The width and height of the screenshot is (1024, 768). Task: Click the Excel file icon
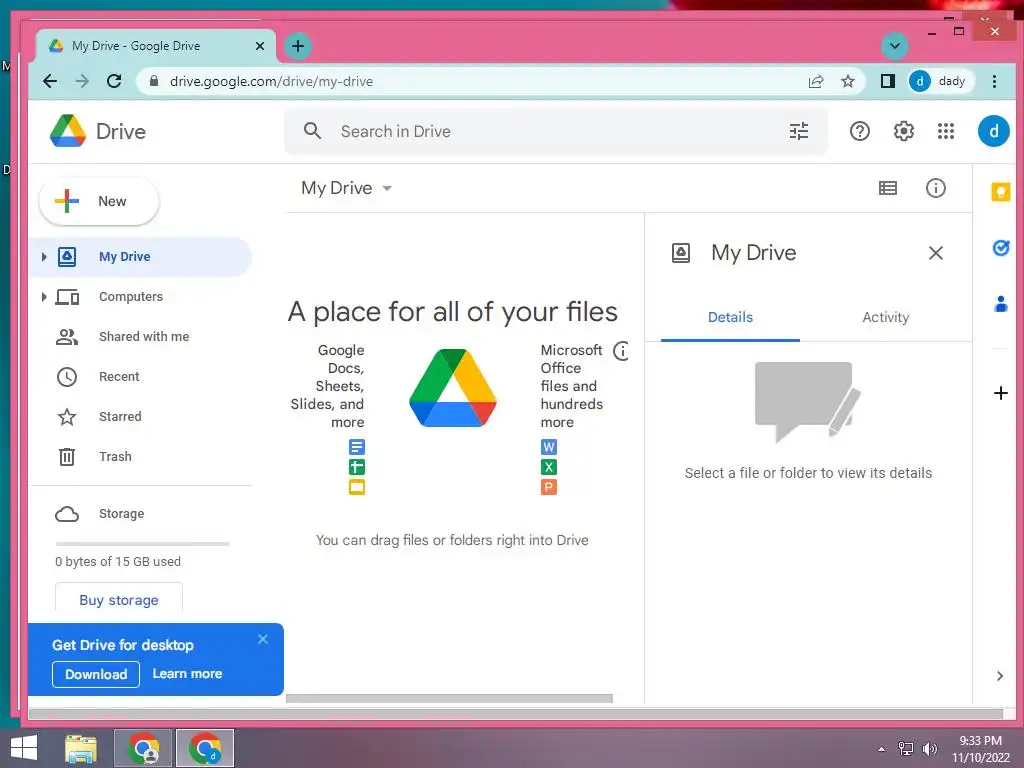coord(549,467)
